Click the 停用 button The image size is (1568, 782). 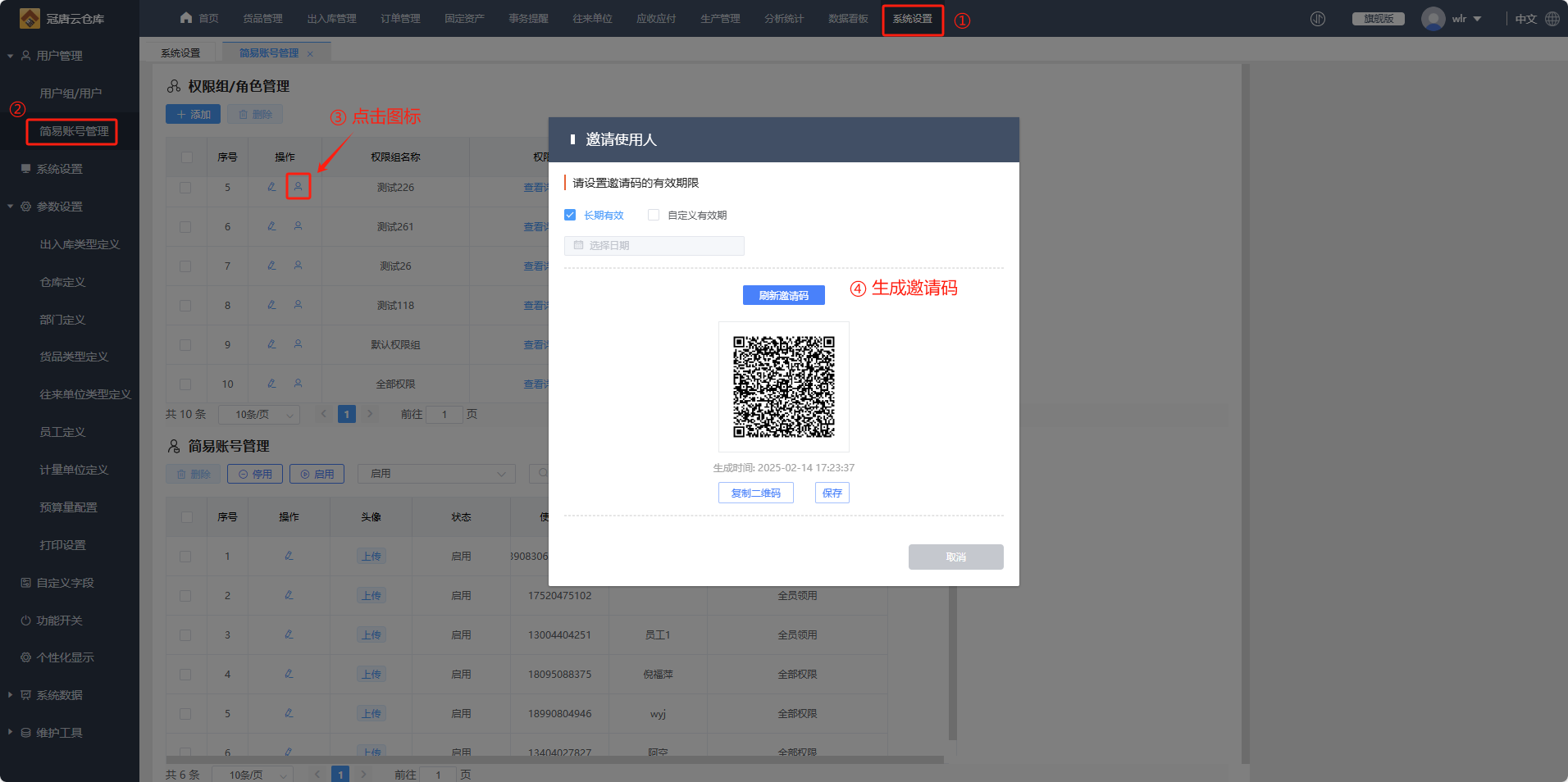255,474
